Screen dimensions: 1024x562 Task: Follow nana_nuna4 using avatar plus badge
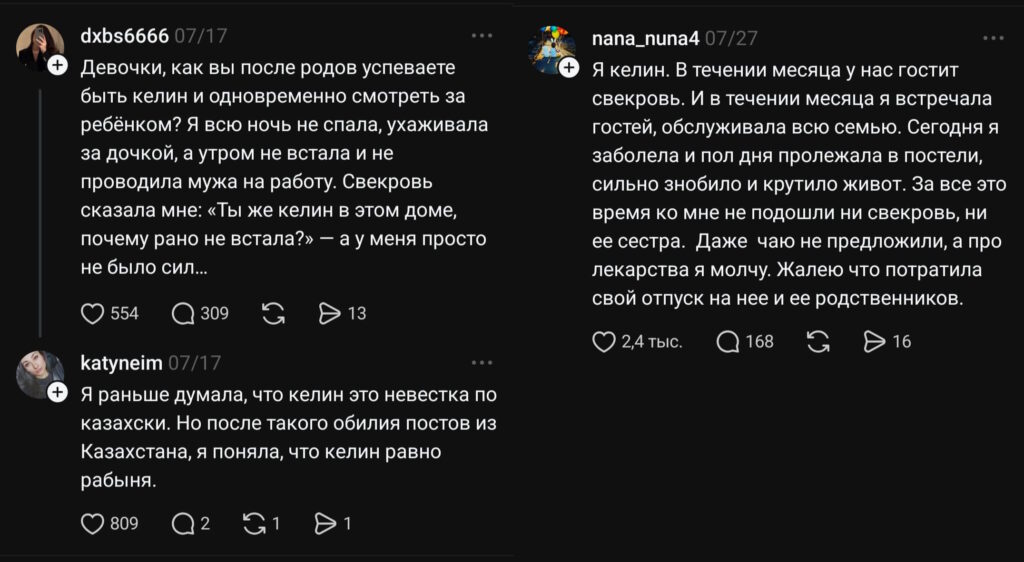[569, 67]
